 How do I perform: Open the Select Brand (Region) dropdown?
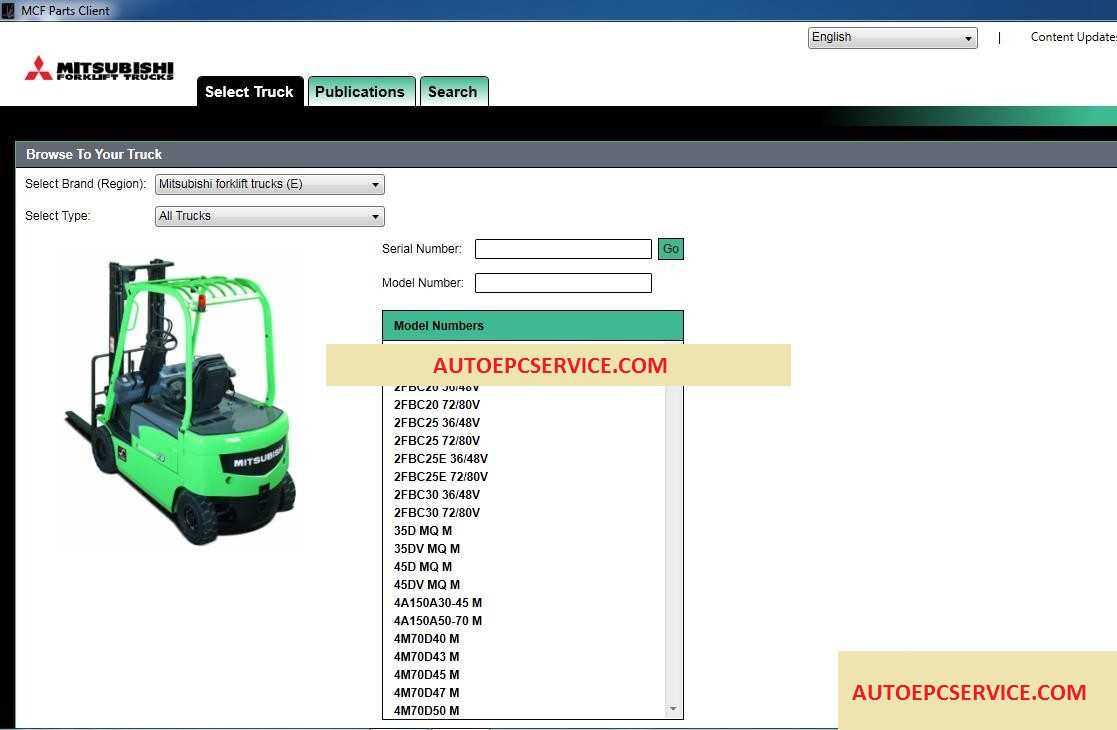pos(269,184)
